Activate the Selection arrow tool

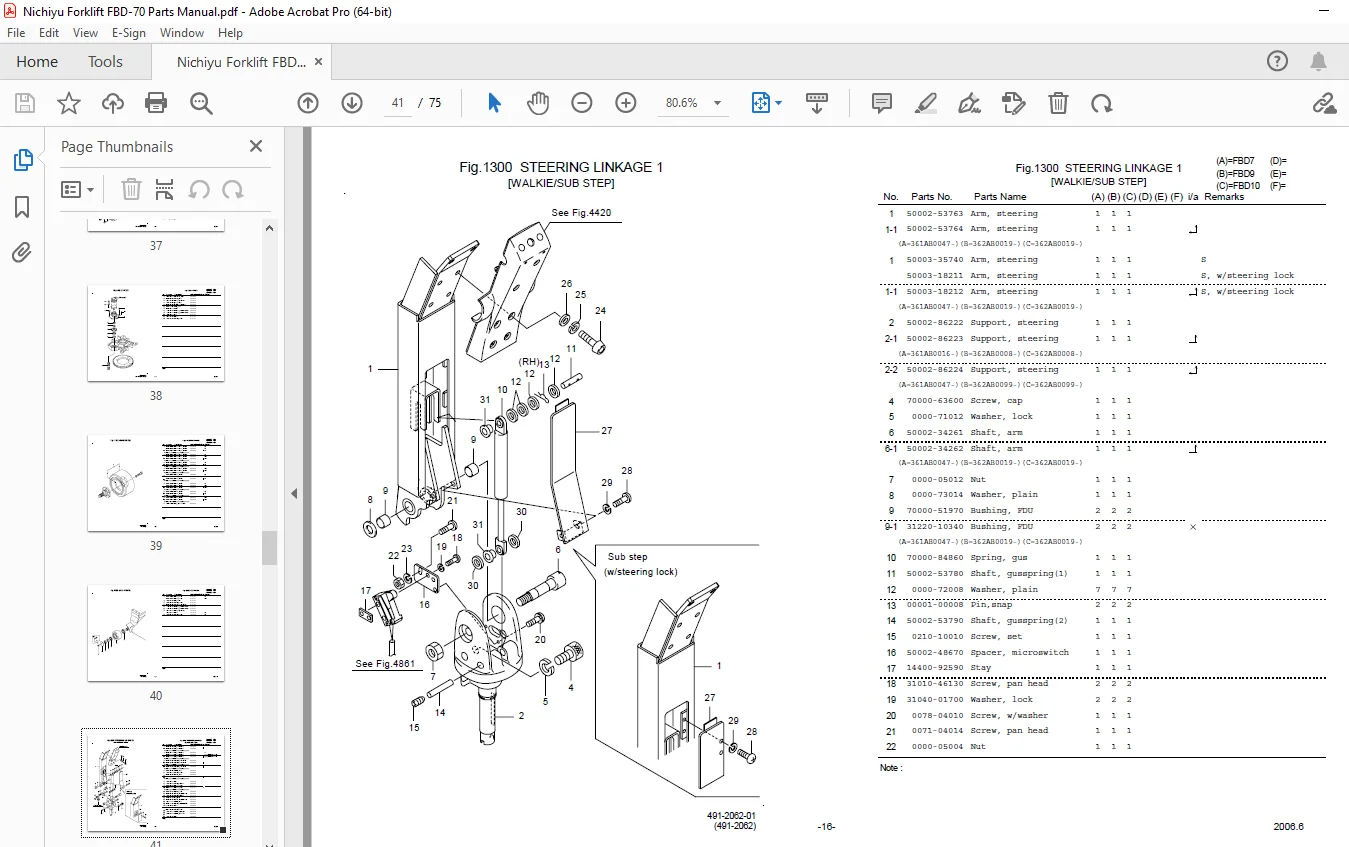(x=494, y=103)
